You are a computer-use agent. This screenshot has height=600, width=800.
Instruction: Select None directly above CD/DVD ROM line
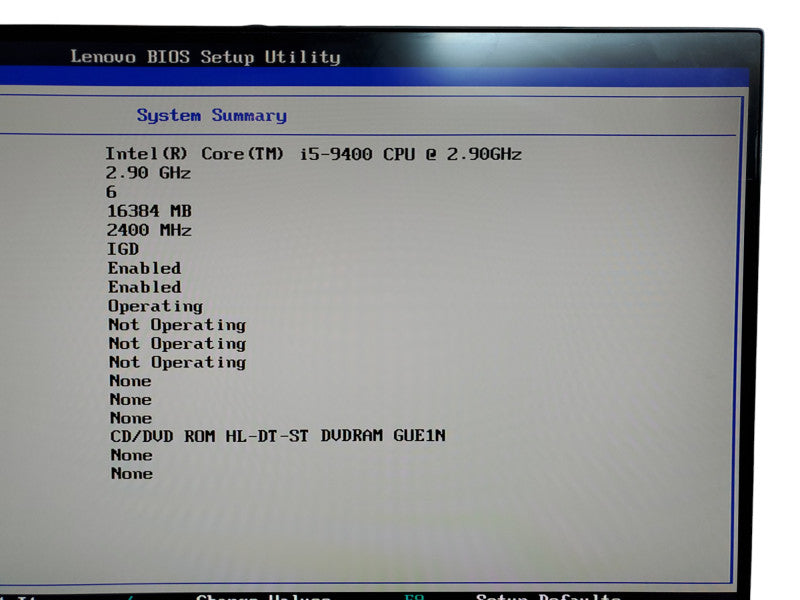131,418
